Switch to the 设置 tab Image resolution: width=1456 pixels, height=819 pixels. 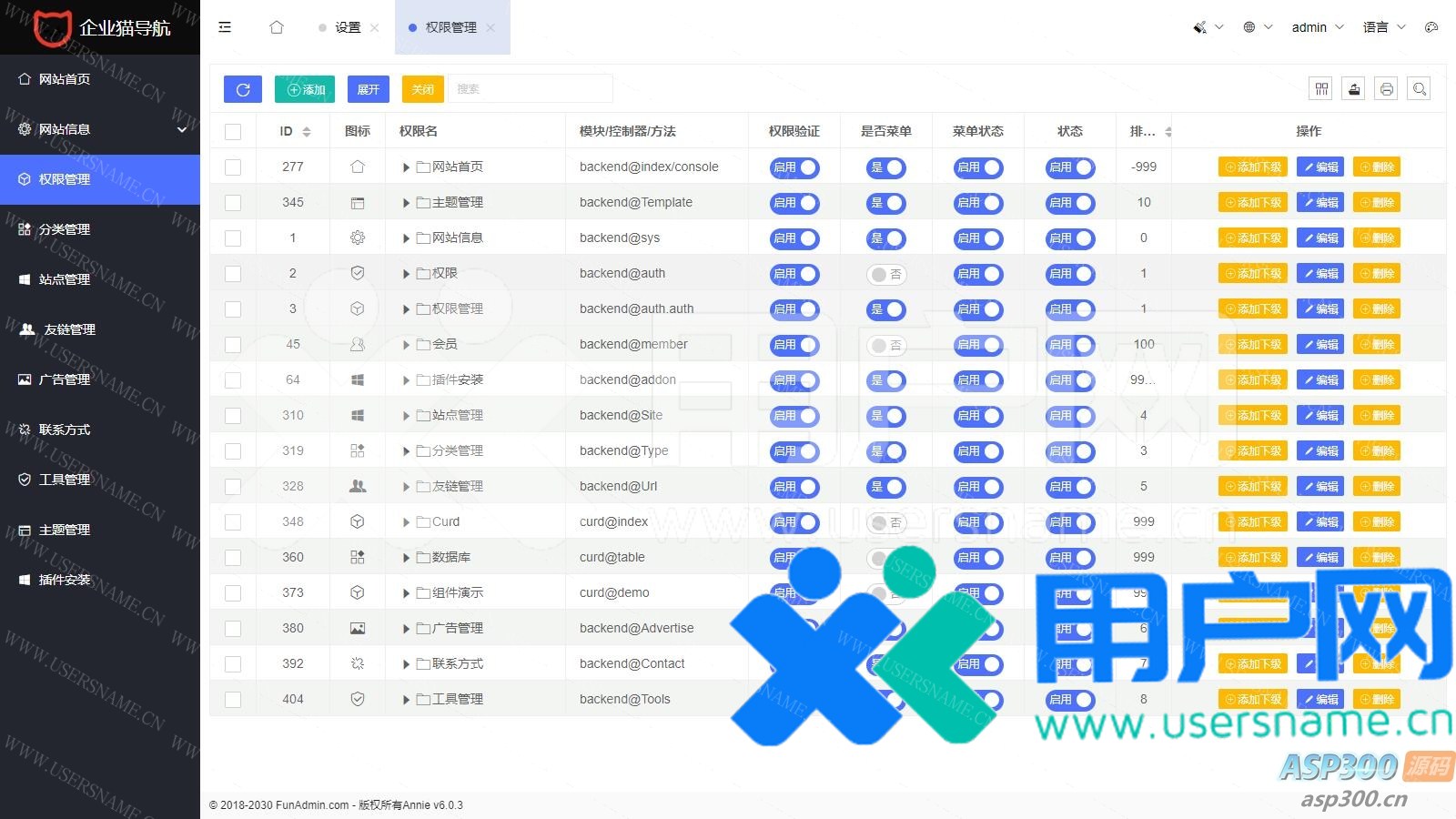(348, 27)
